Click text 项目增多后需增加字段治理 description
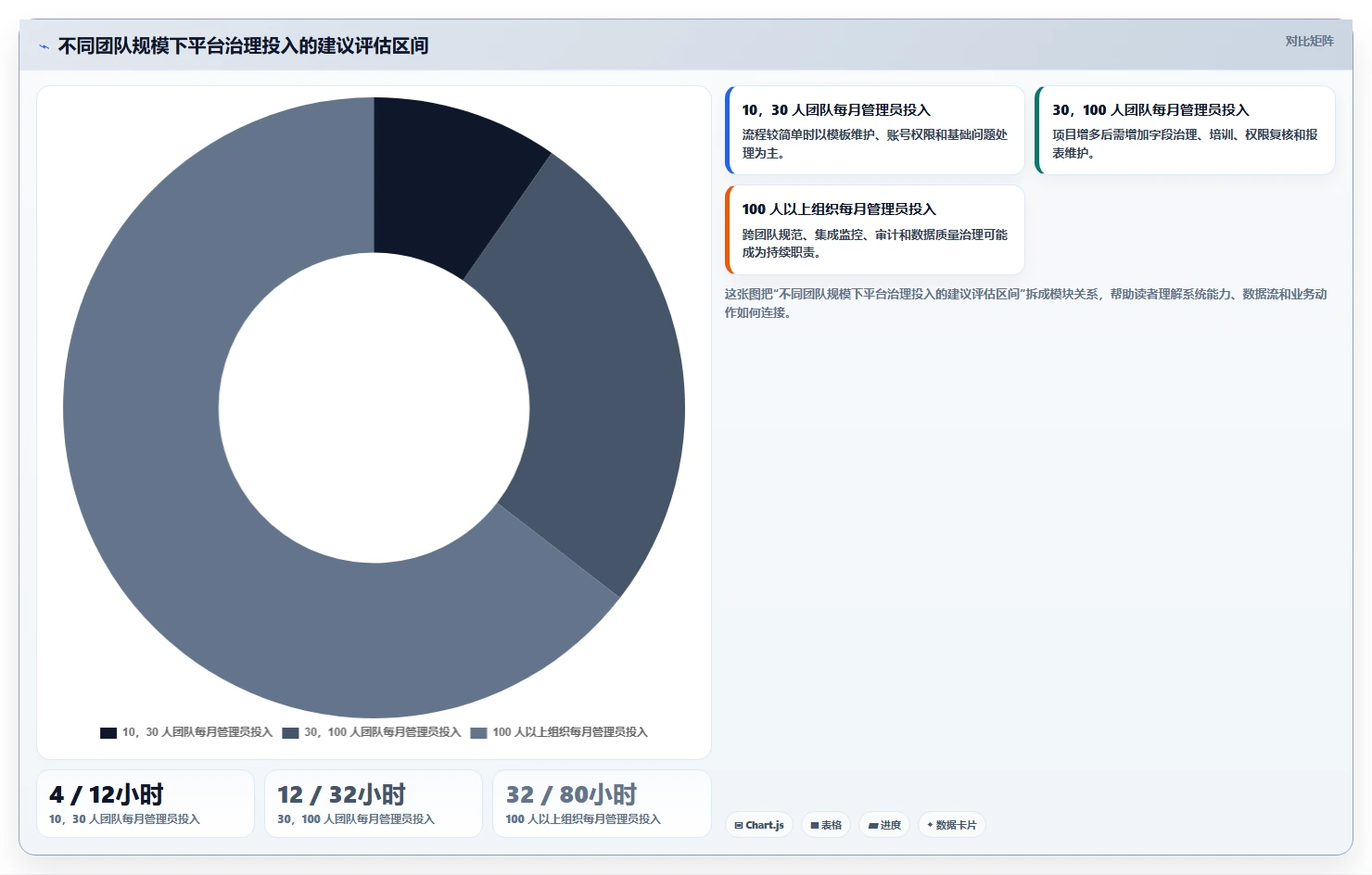Screen dimensions: 1372x875 (1185, 144)
